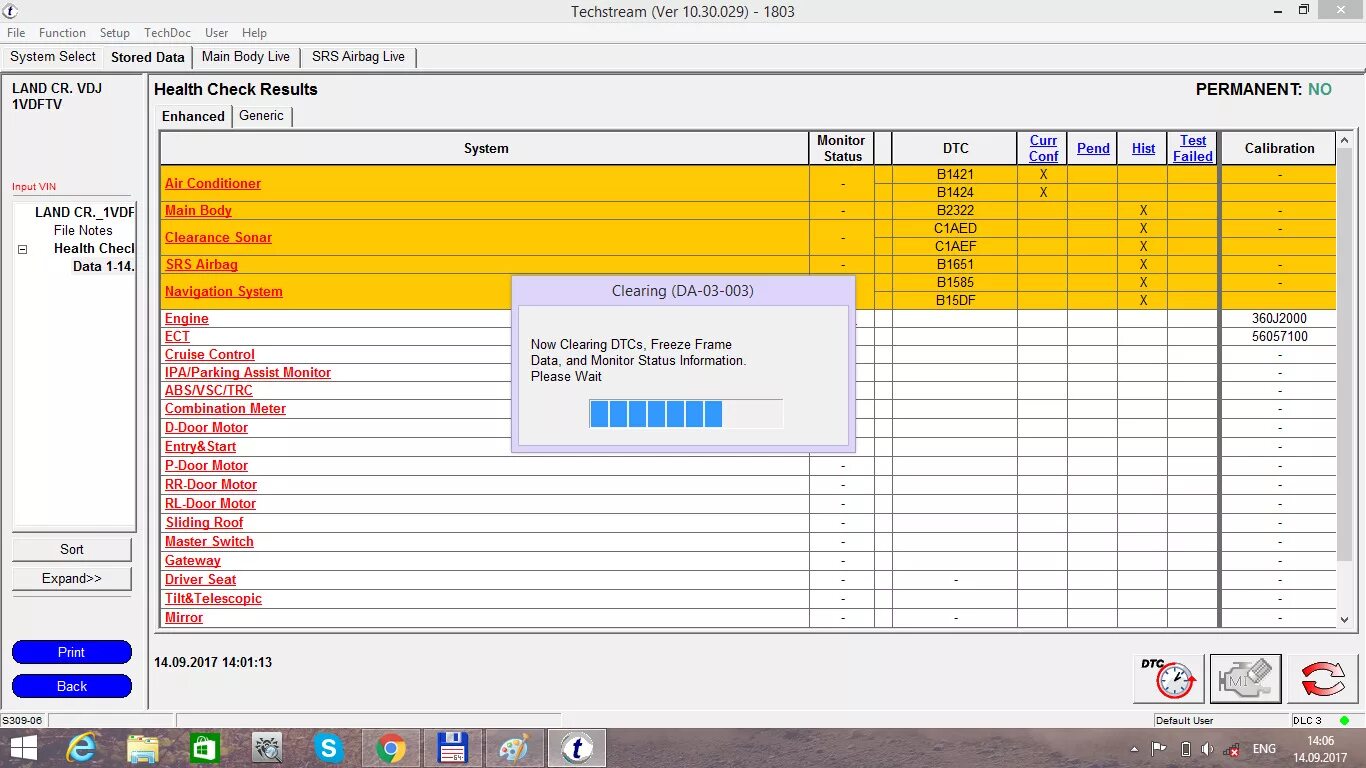The height and width of the screenshot is (768, 1366).
Task: Click the Hist column header link
Action: point(1143,148)
